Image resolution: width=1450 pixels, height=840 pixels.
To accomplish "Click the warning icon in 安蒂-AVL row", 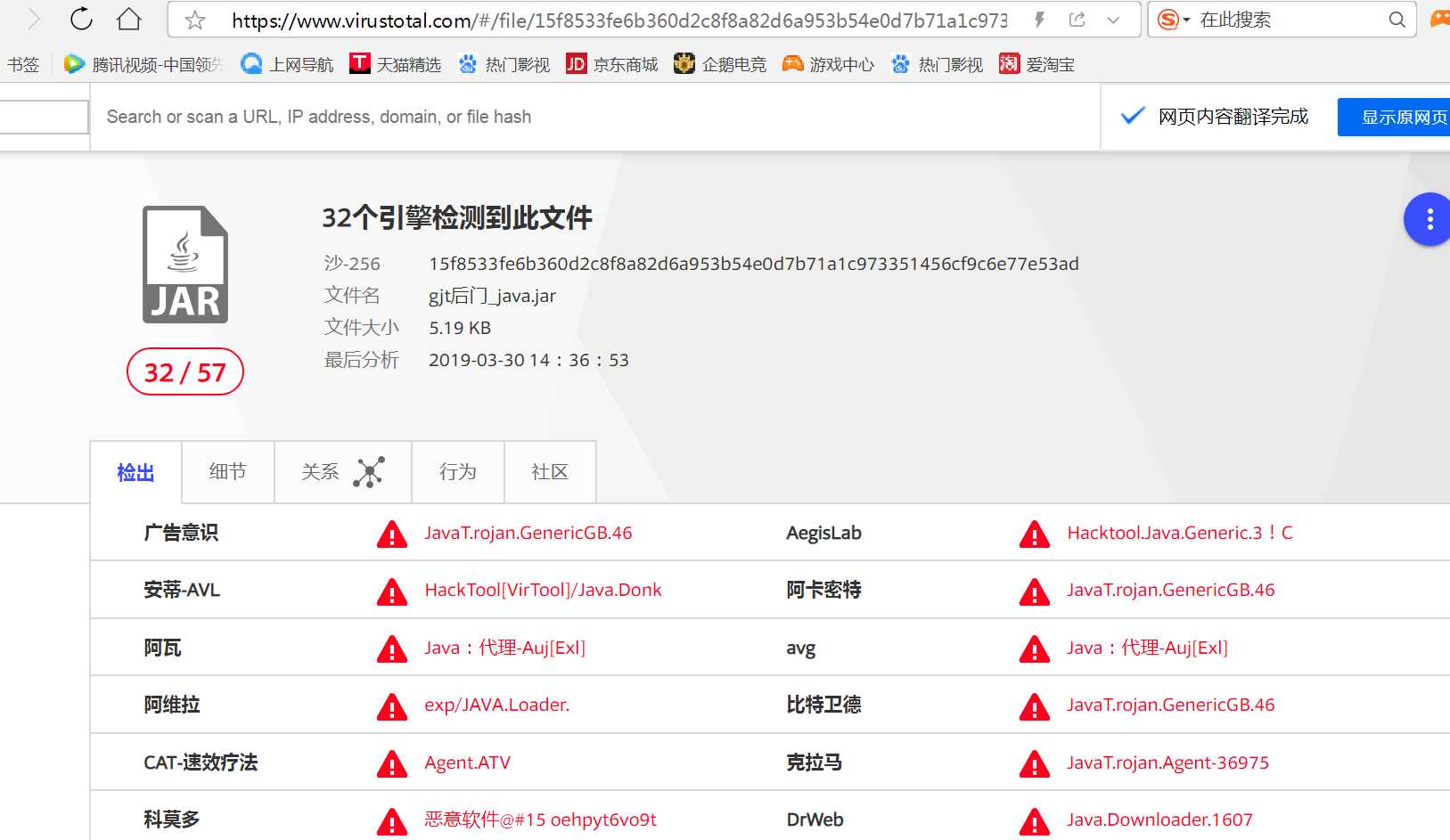I will pos(392,591).
